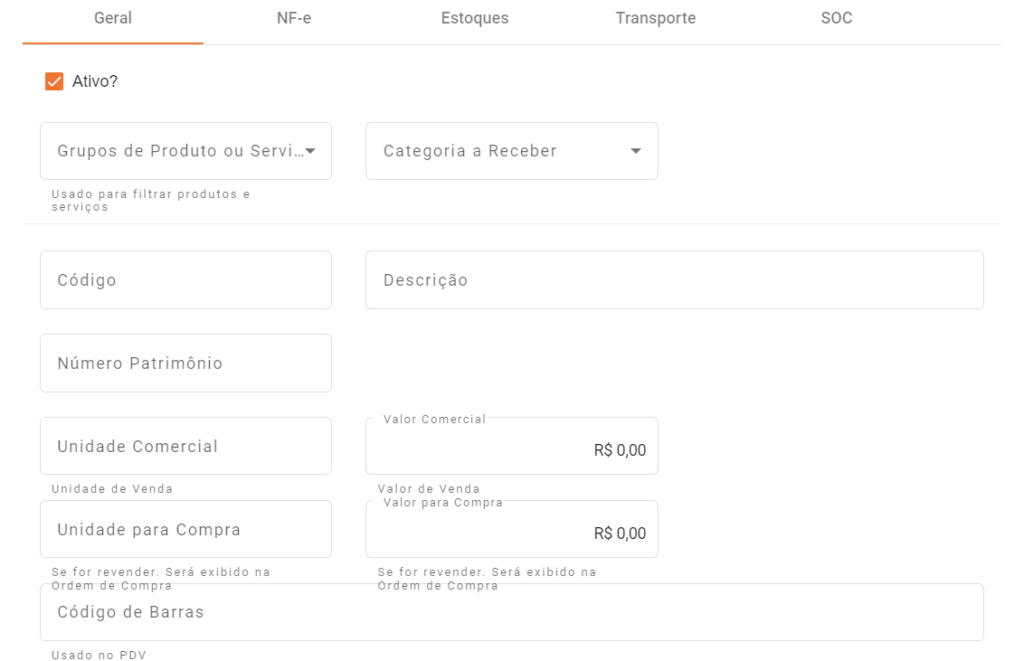This screenshot has width=1024, height=661.
Task: Focus the Valor Comercial amount field
Action: click(x=511, y=450)
